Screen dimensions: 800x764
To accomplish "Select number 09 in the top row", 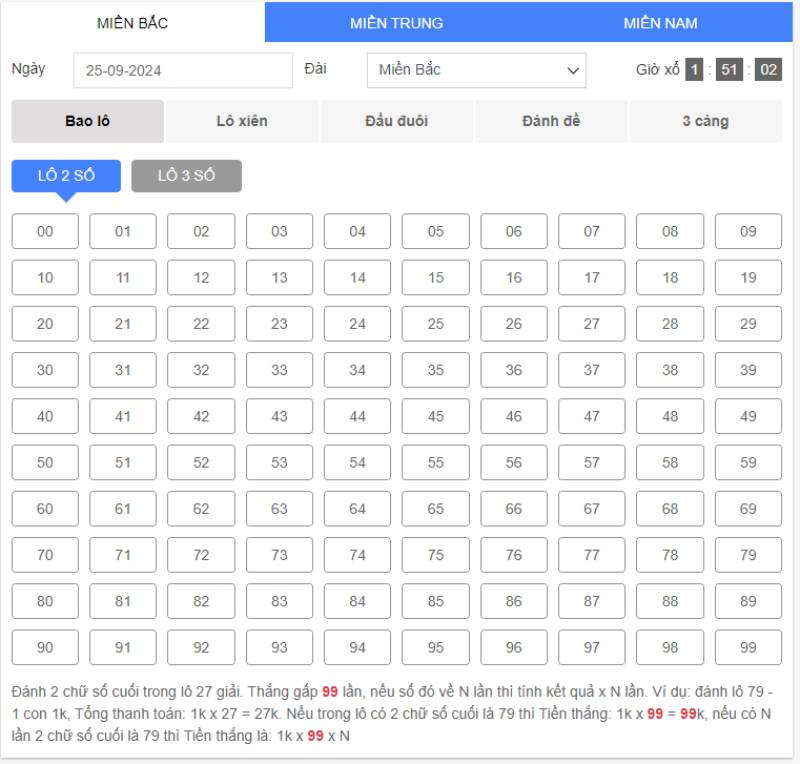I will click(748, 231).
